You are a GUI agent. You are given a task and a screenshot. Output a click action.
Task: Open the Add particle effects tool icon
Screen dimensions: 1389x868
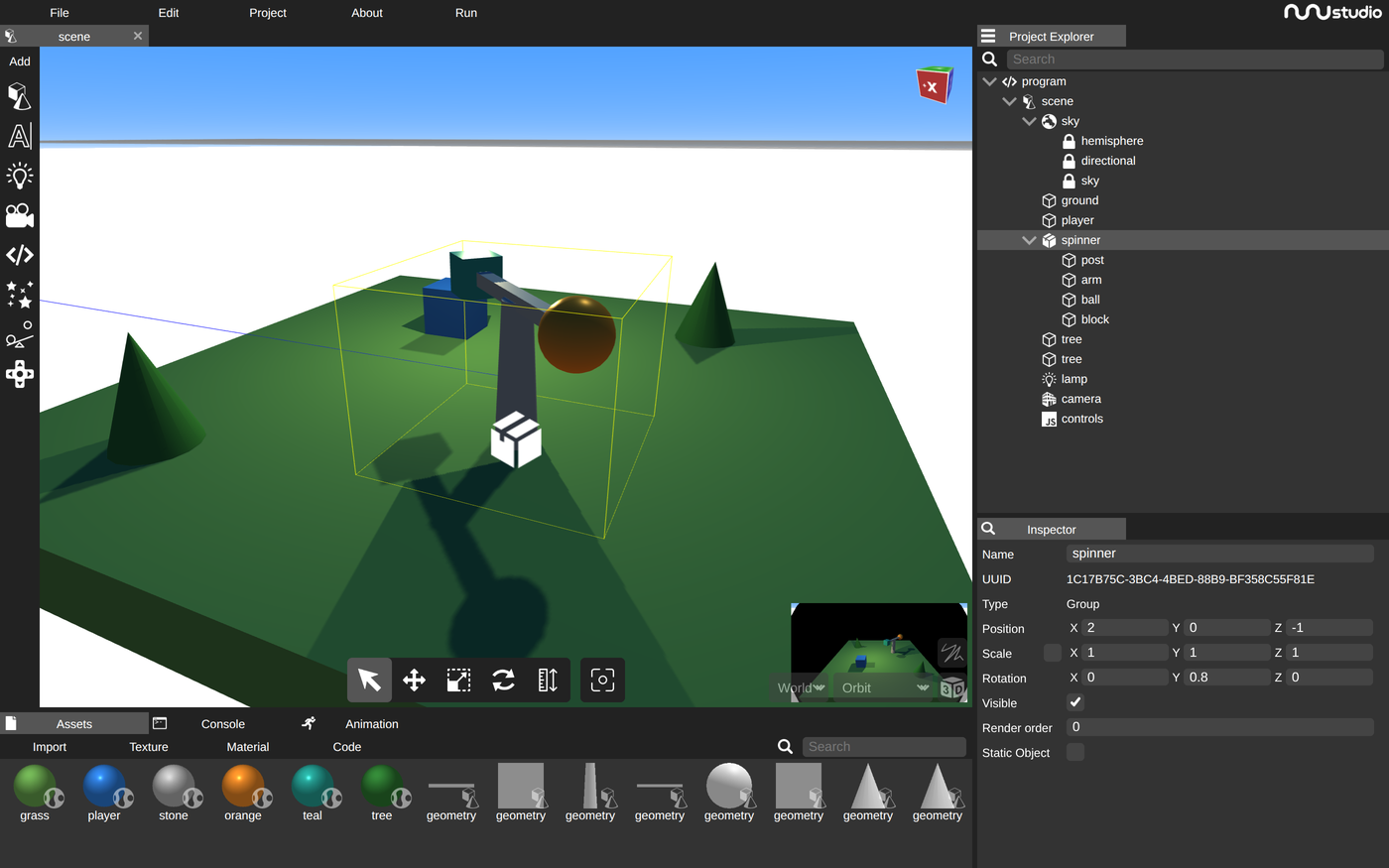coord(19,295)
